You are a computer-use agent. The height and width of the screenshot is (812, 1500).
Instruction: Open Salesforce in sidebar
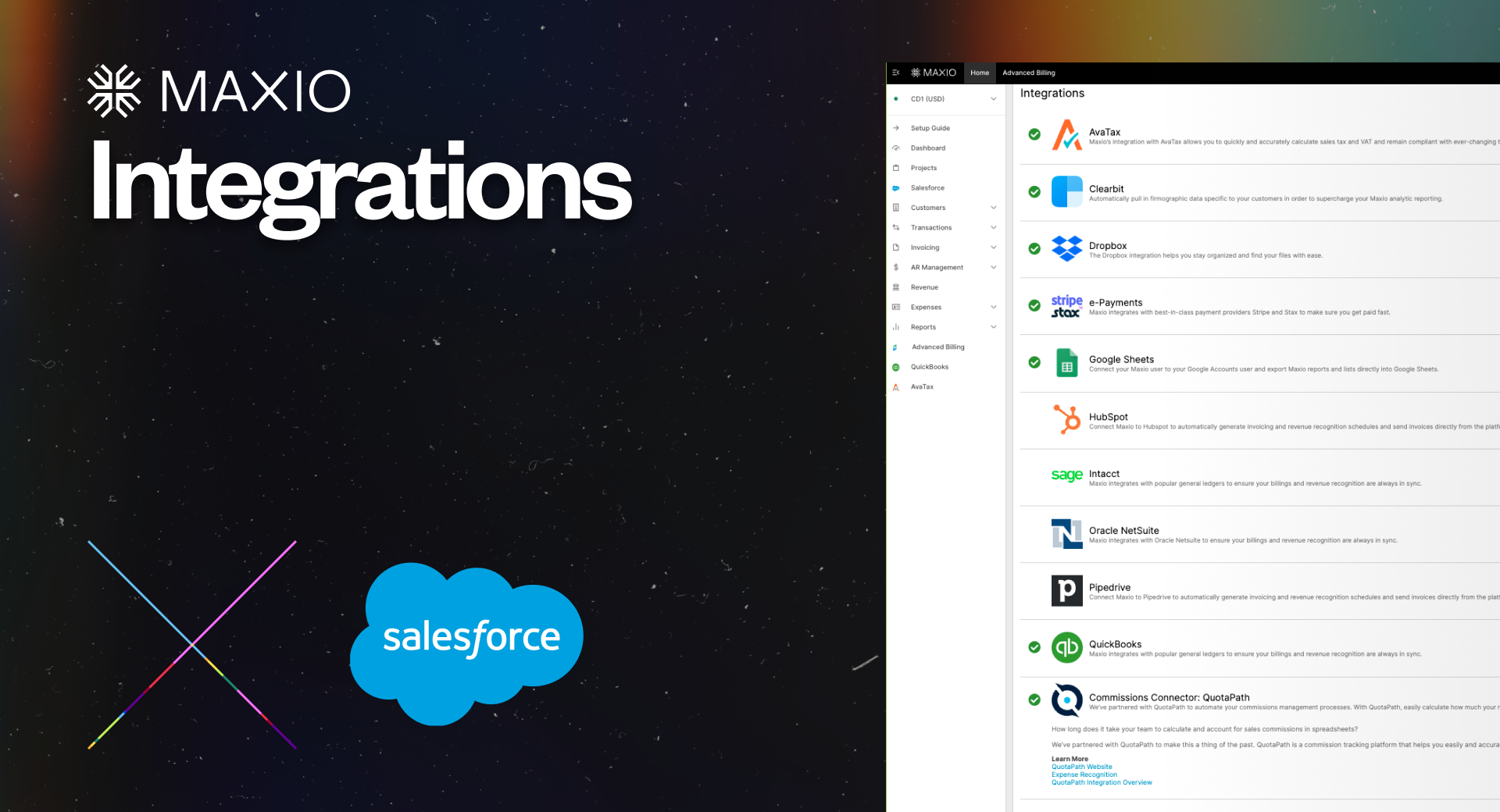[927, 188]
